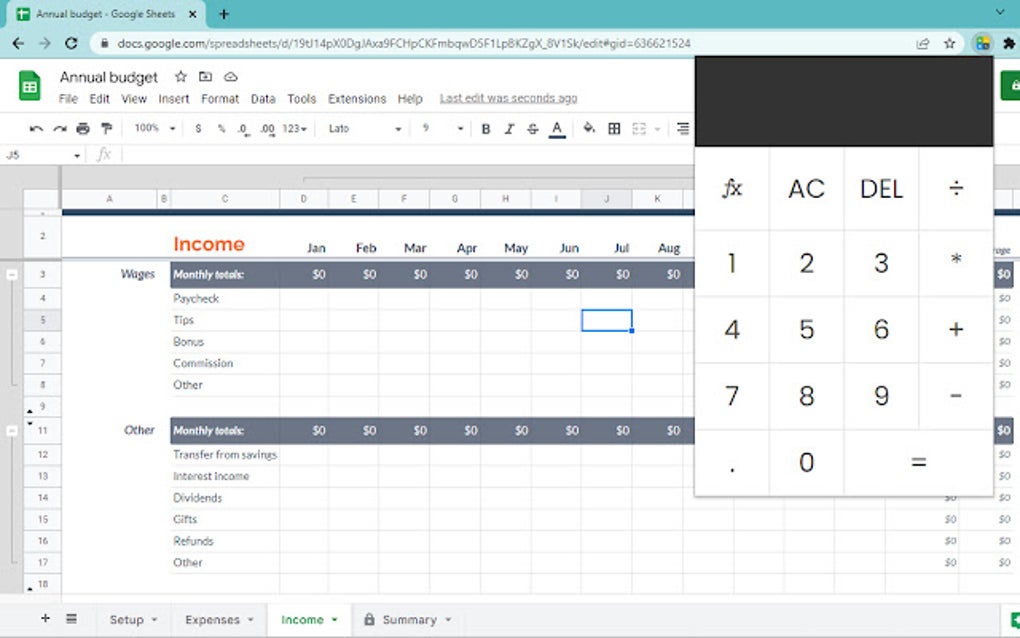Open the Extensions menu
This screenshot has height=638, width=1020.
[357, 99]
